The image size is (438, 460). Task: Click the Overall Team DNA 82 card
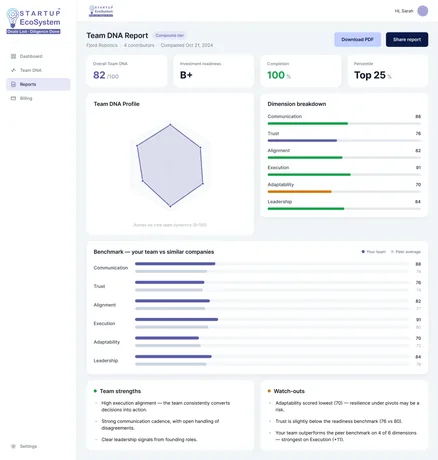[127, 71]
